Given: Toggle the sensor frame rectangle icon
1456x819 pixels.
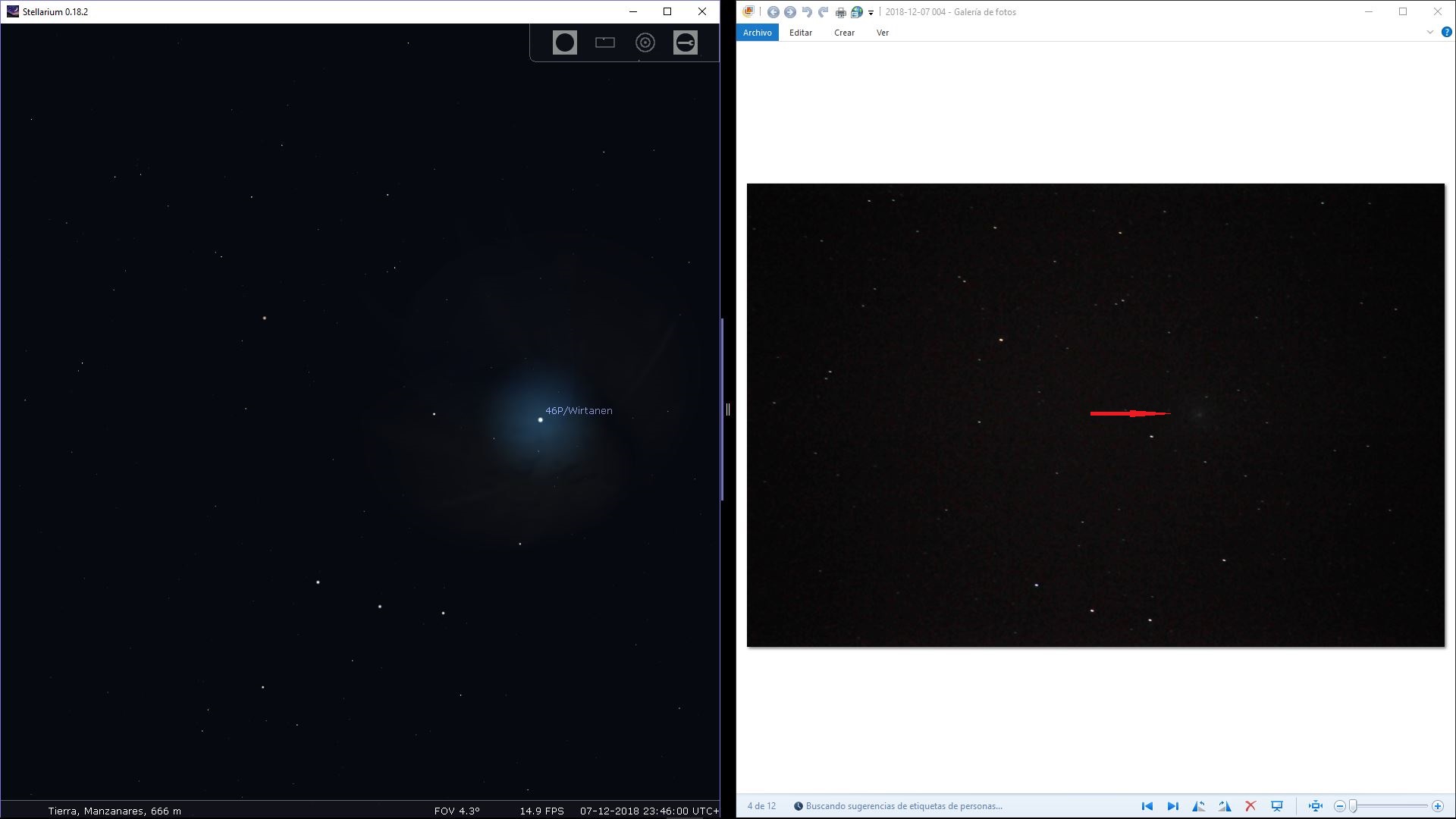Looking at the screenshot, I should (605, 42).
